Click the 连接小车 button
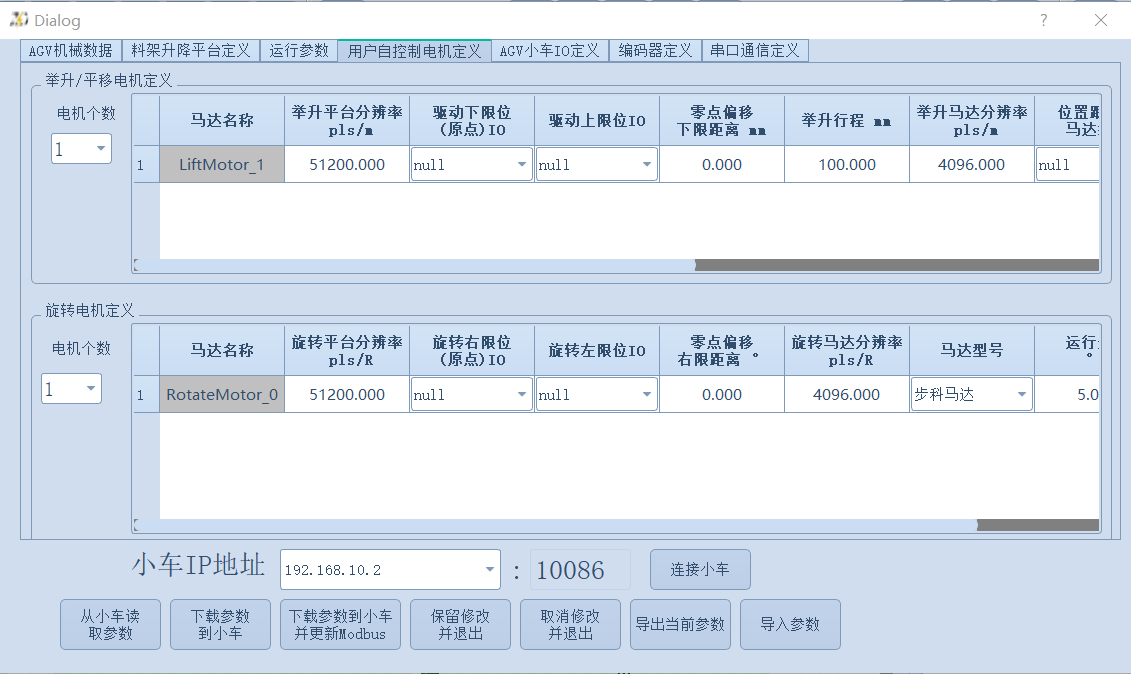The image size is (1131, 674). point(700,569)
